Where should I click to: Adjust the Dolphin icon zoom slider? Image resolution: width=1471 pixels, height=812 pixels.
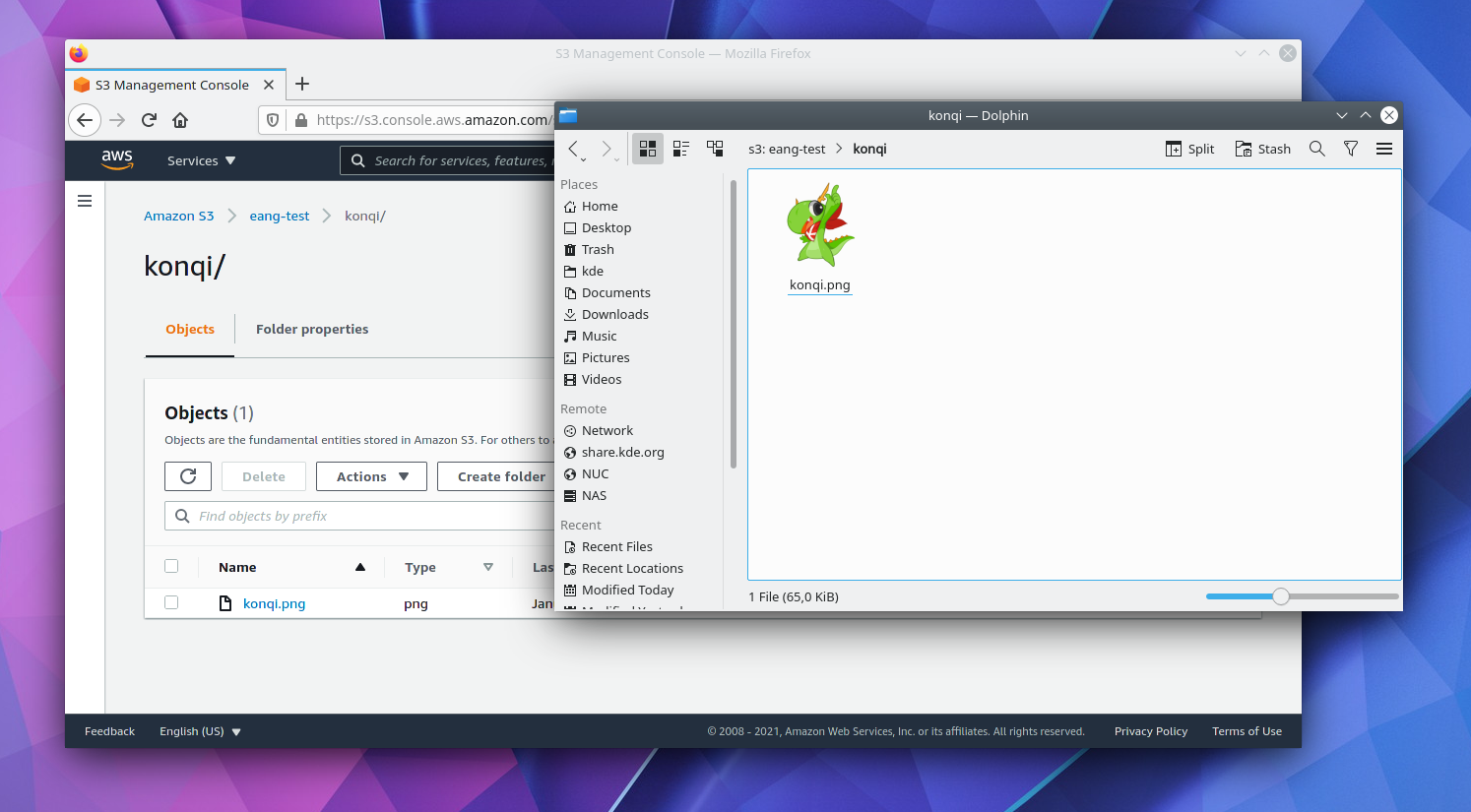(x=1280, y=596)
